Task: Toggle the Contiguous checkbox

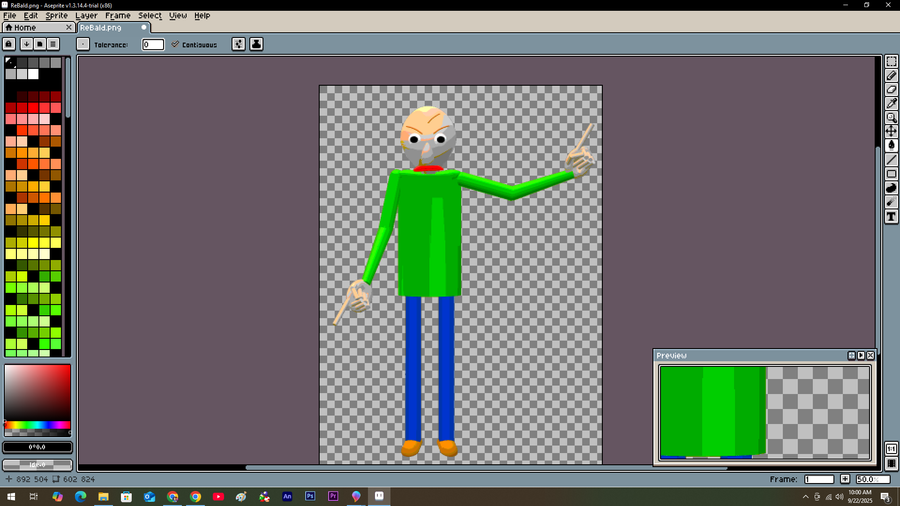Action: (194, 44)
